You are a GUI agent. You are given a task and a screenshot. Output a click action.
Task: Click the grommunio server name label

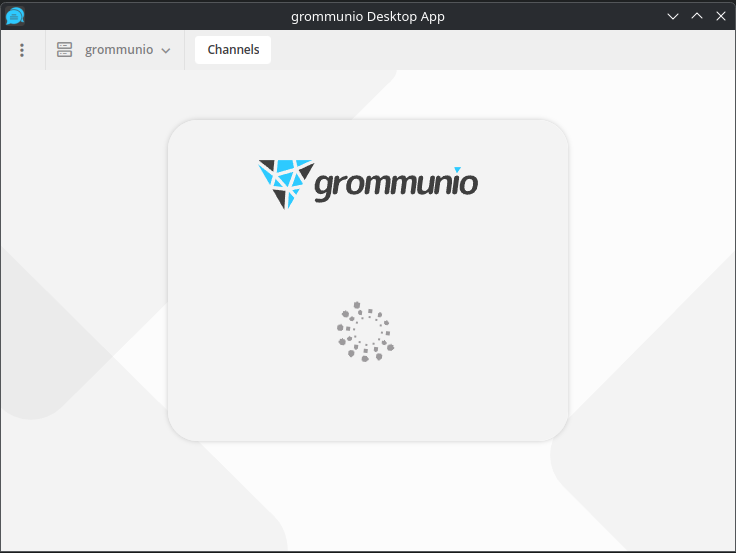click(118, 50)
